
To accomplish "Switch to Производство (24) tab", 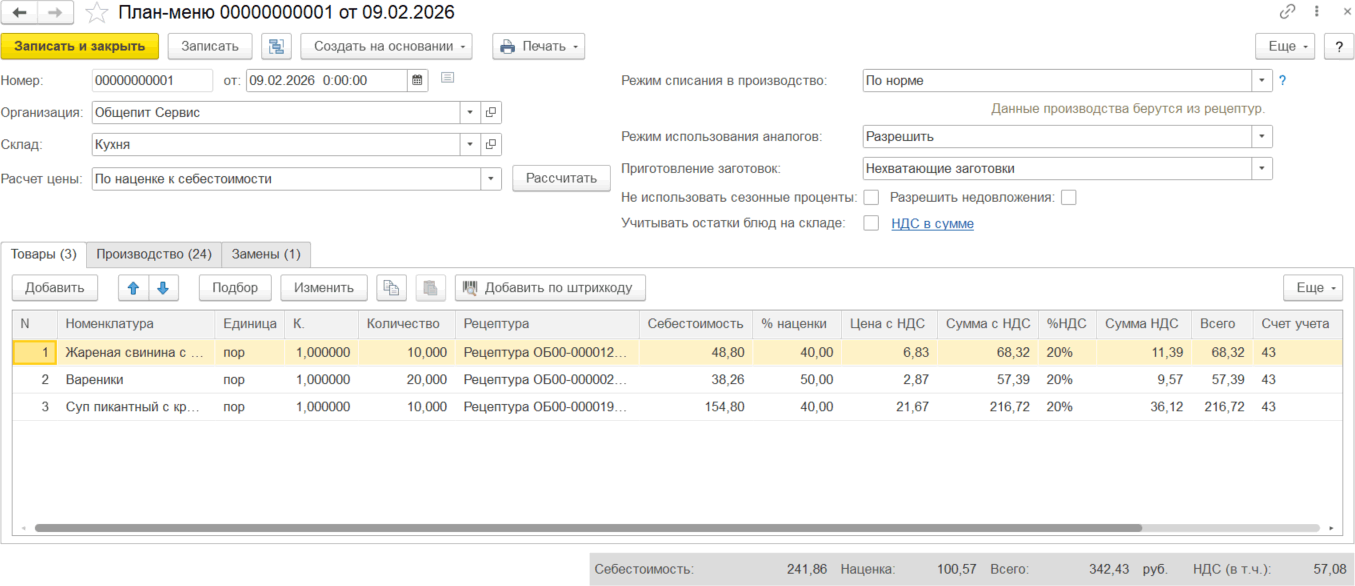I will 153,254.
